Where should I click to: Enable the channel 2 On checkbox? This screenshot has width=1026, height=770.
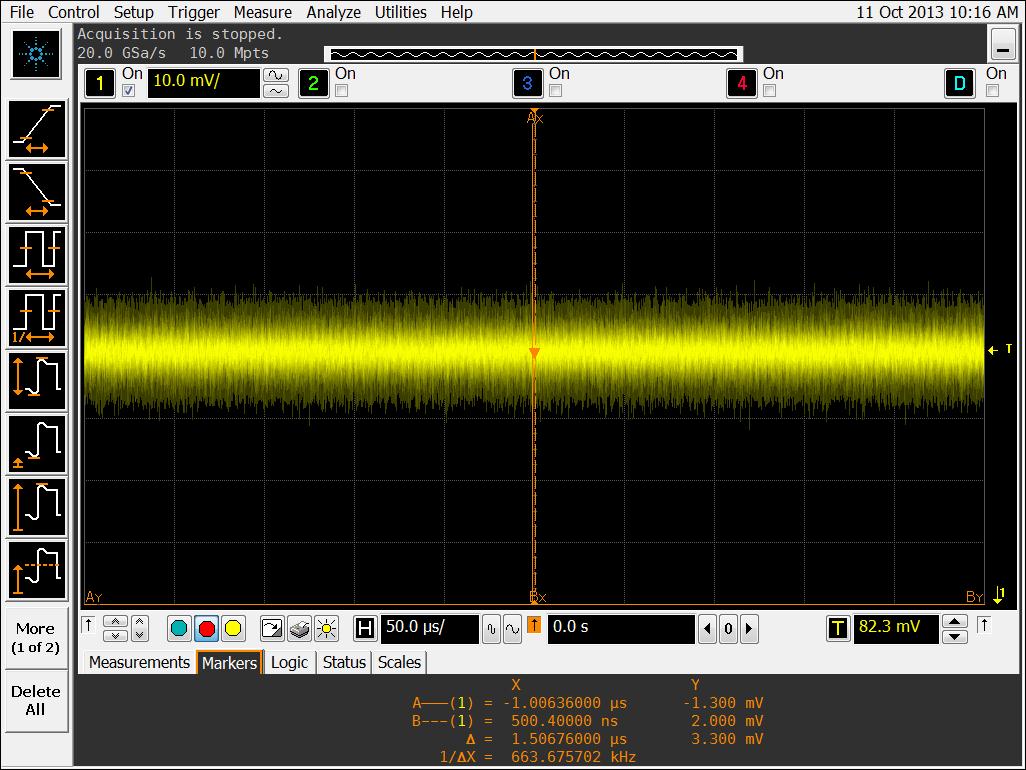coord(342,91)
